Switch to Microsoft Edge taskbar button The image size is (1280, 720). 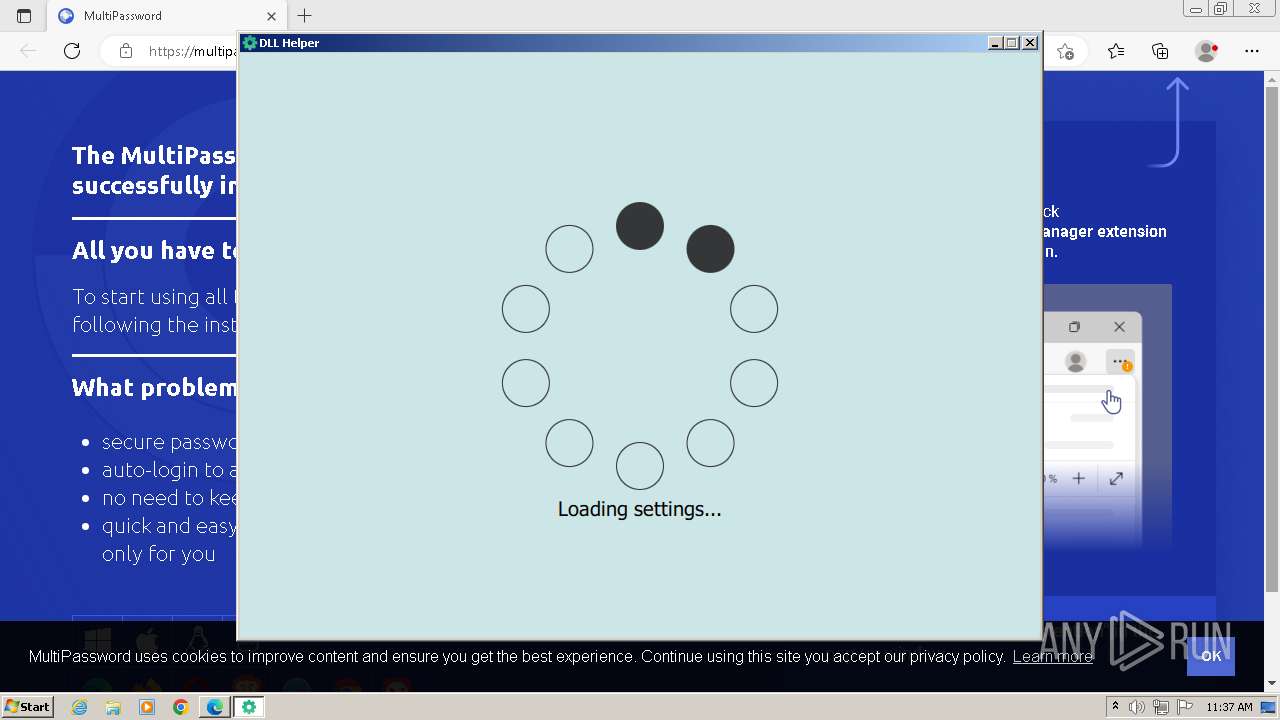click(215, 707)
